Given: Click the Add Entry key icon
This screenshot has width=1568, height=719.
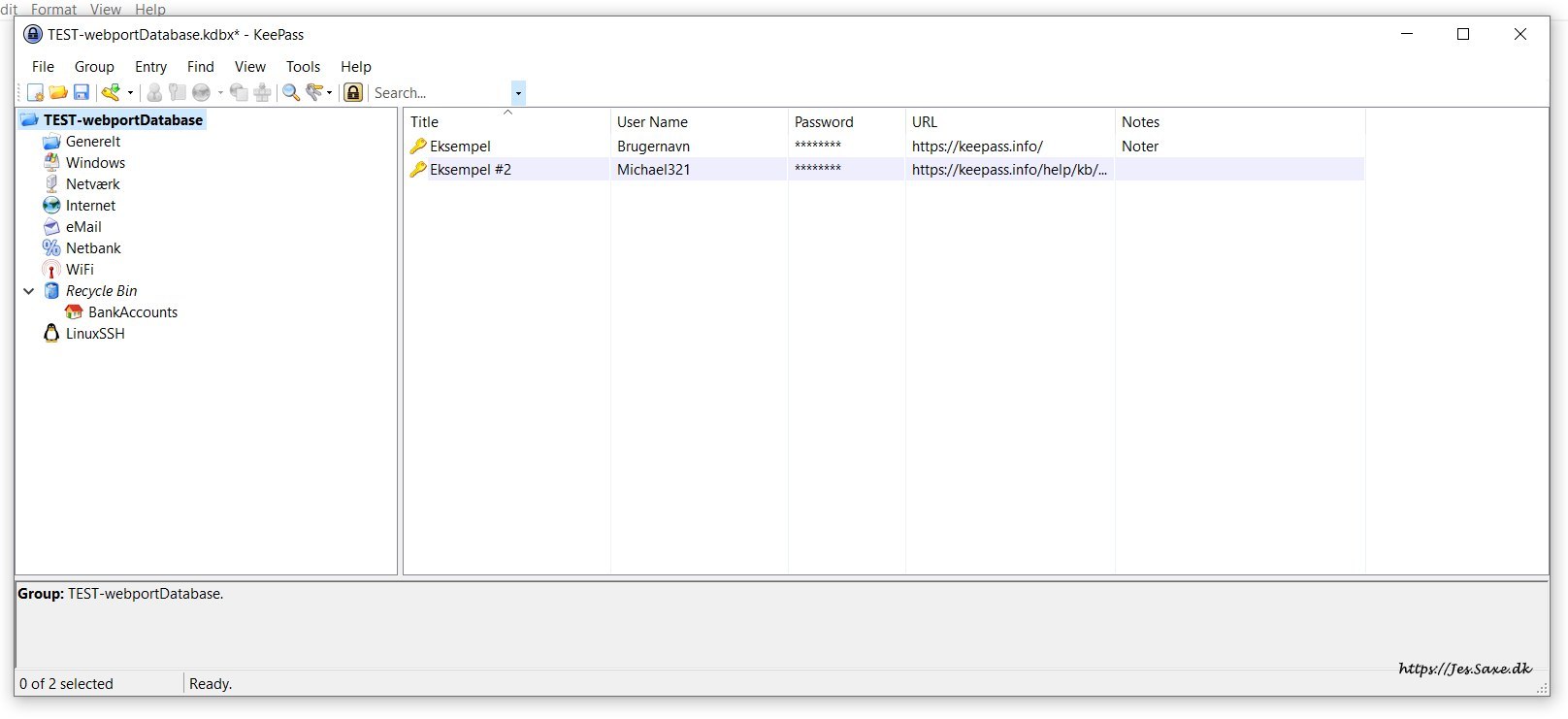Looking at the screenshot, I should tap(111, 93).
